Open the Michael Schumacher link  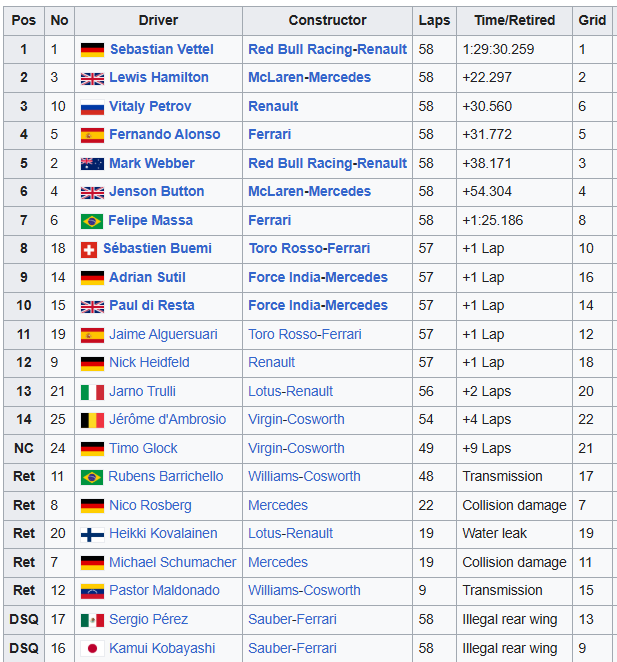(172, 562)
